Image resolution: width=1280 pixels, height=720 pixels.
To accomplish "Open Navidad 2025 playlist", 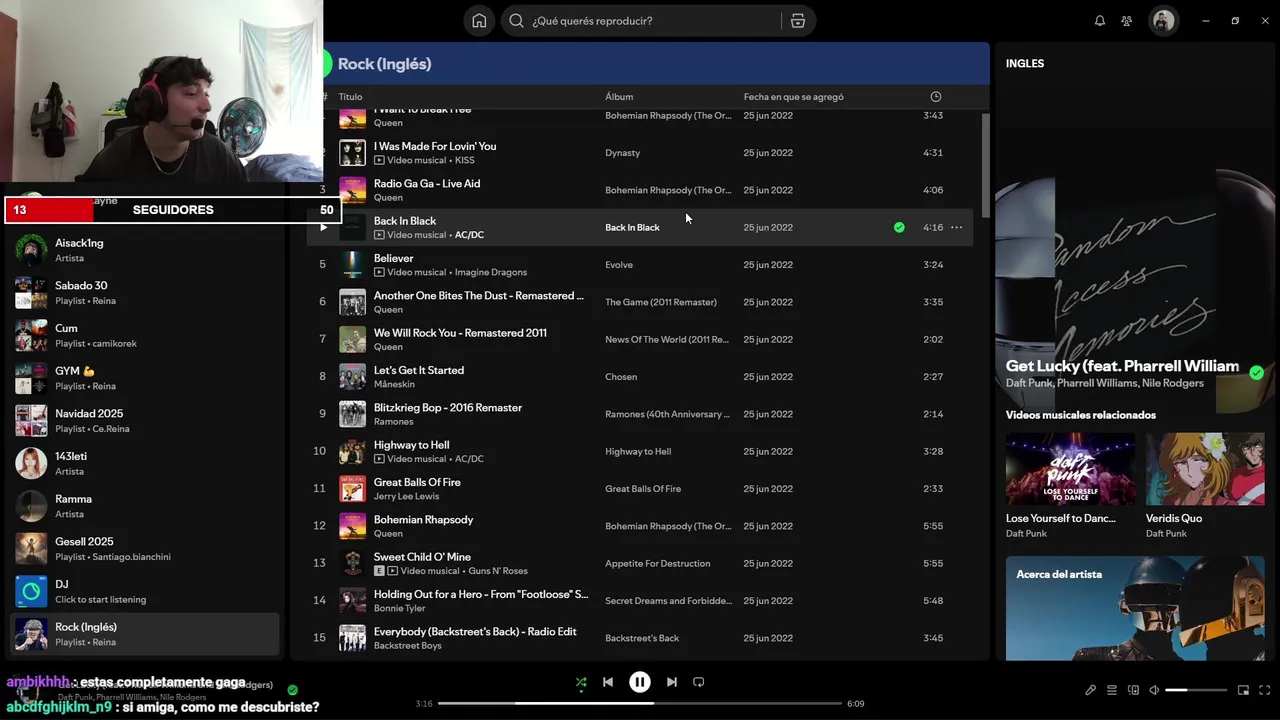I will click(x=145, y=421).
